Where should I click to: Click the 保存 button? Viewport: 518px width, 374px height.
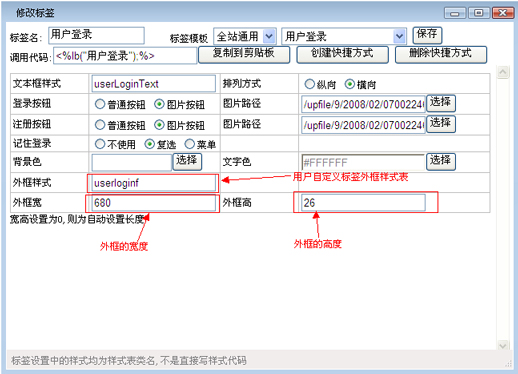[427, 35]
